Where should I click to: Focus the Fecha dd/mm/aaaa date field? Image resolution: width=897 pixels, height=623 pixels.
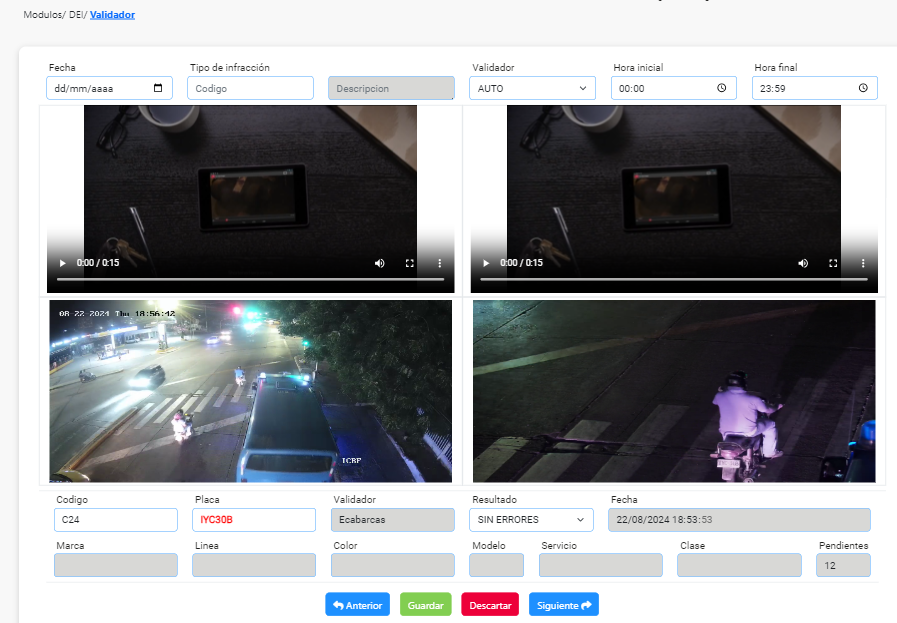[109, 88]
